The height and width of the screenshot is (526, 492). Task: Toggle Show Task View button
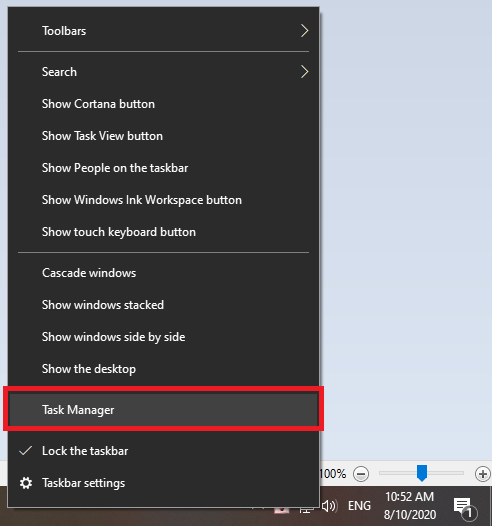(x=163, y=136)
